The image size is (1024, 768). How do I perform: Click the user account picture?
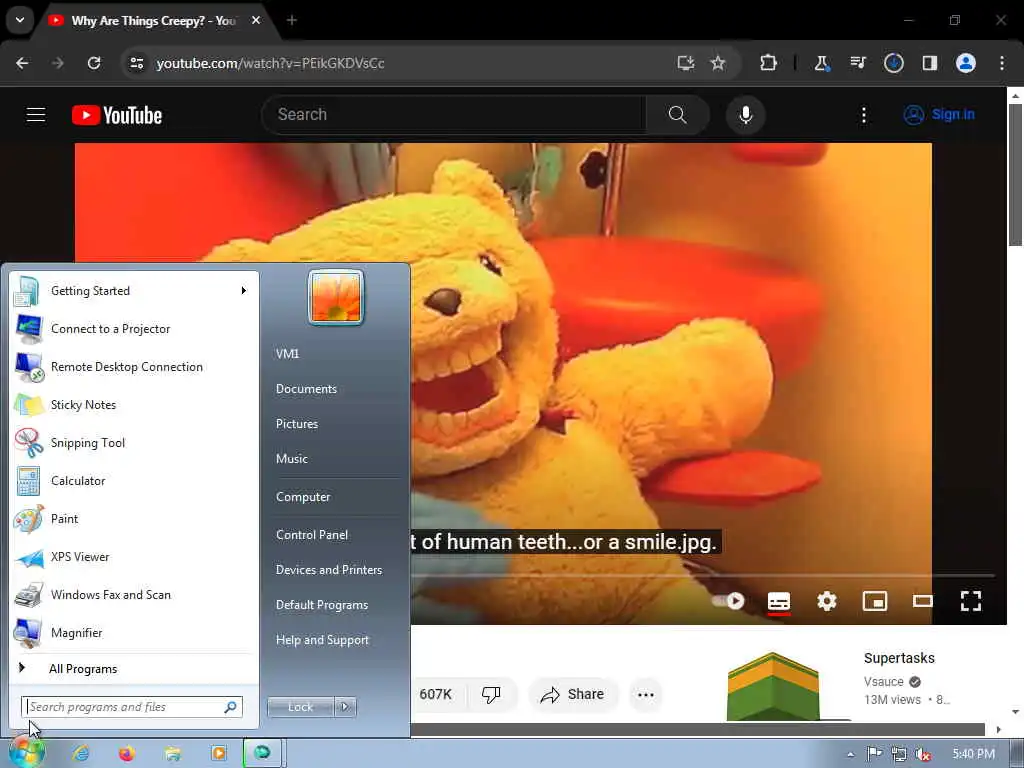pos(336,297)
